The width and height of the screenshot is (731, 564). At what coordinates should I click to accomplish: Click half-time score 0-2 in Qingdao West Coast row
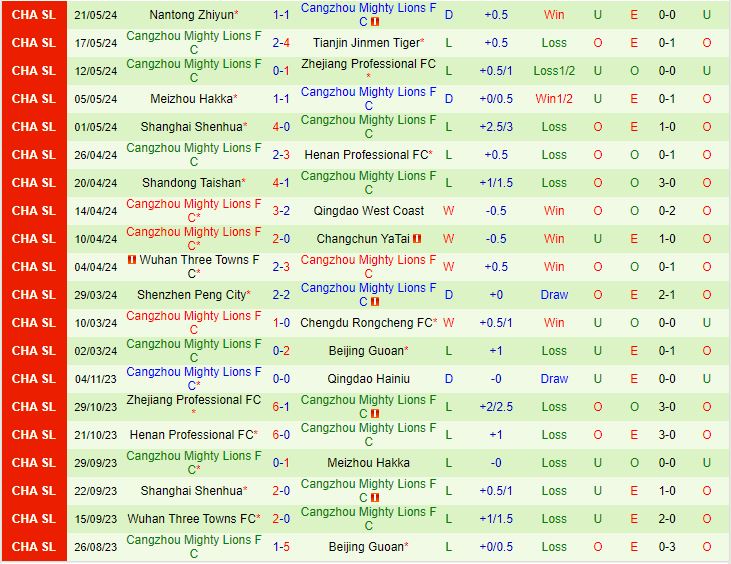(667, 211)
